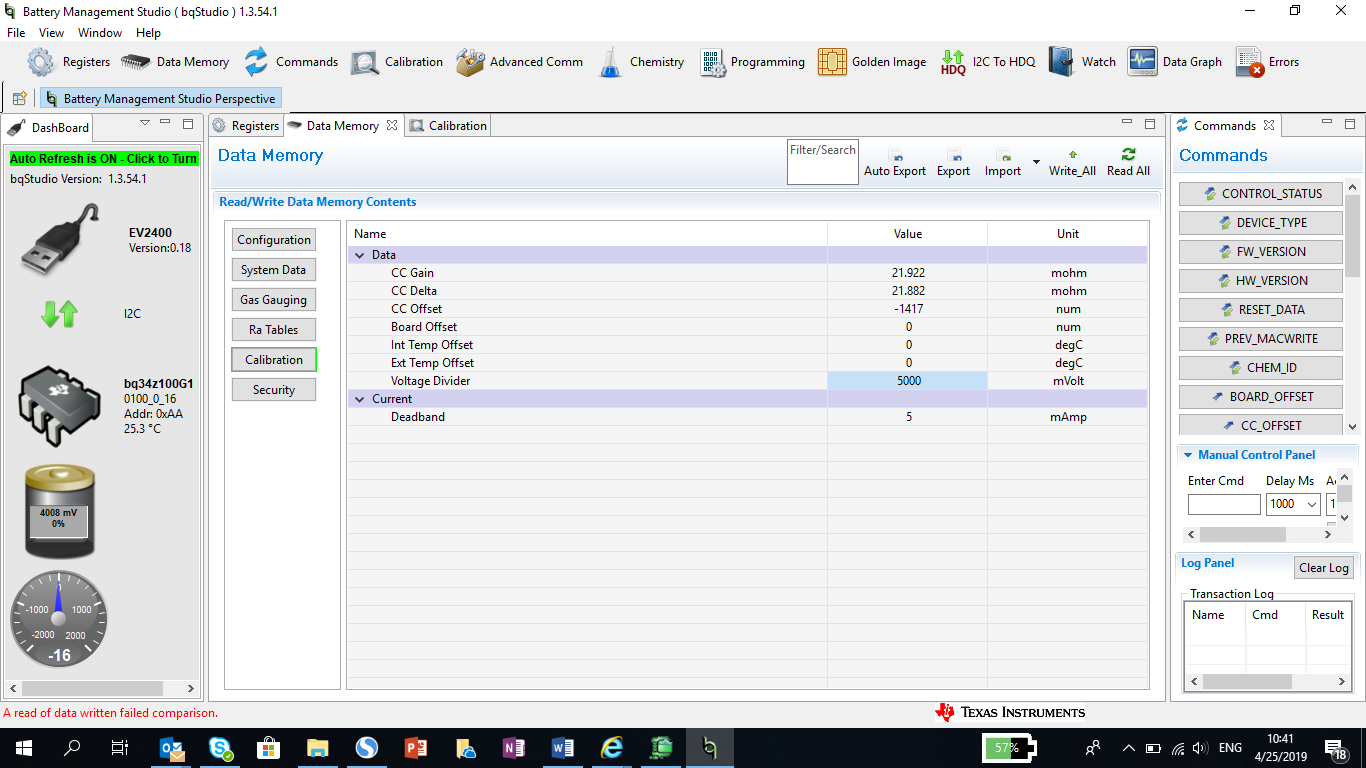The width and height of the screenshot is (1366, 768).
Task: Collapse the Manual Control Panel section
Action: pos(1189,455)
